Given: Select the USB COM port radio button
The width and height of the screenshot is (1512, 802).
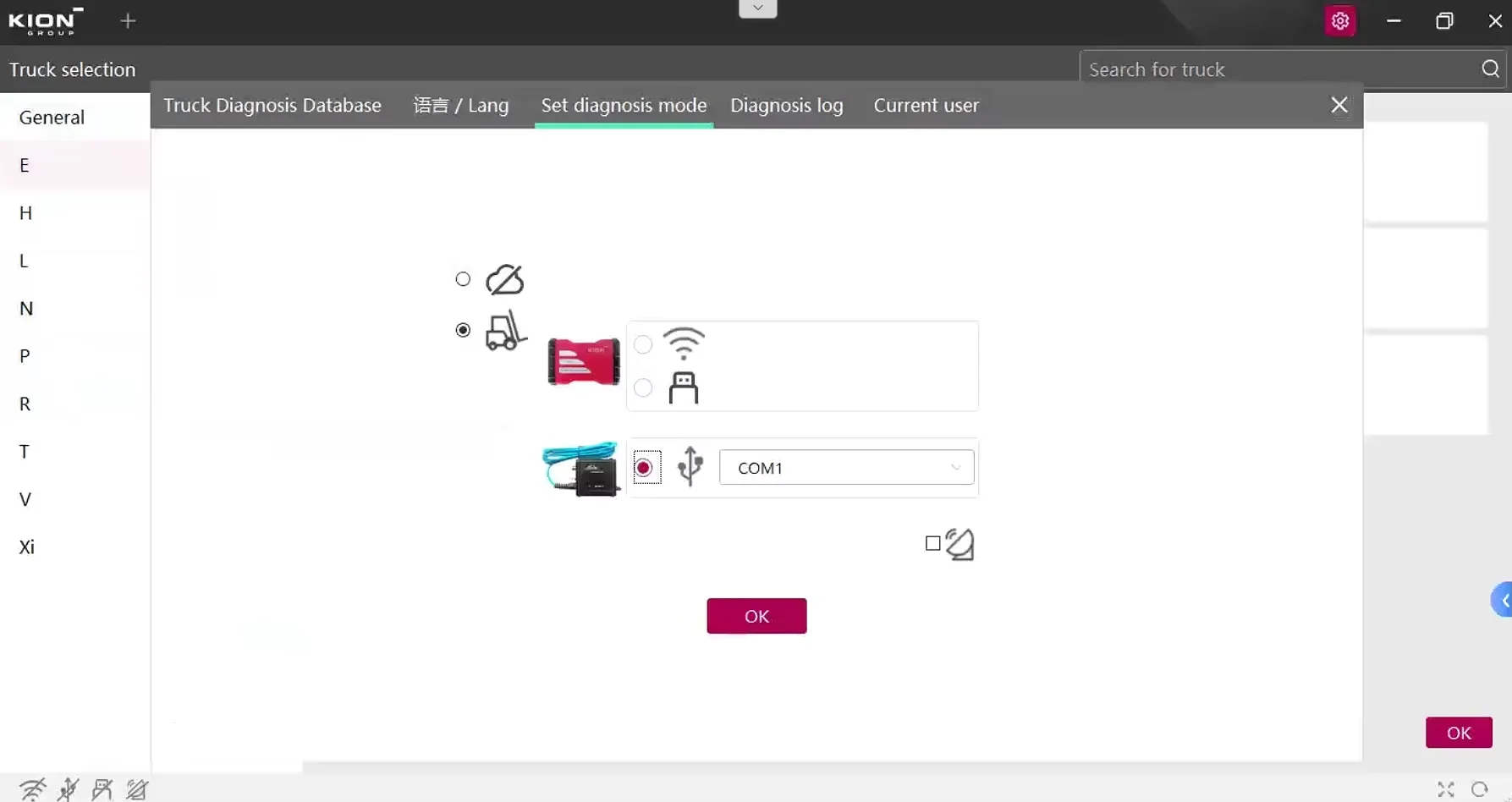Looking at the screenshot, I should [644, 468].
